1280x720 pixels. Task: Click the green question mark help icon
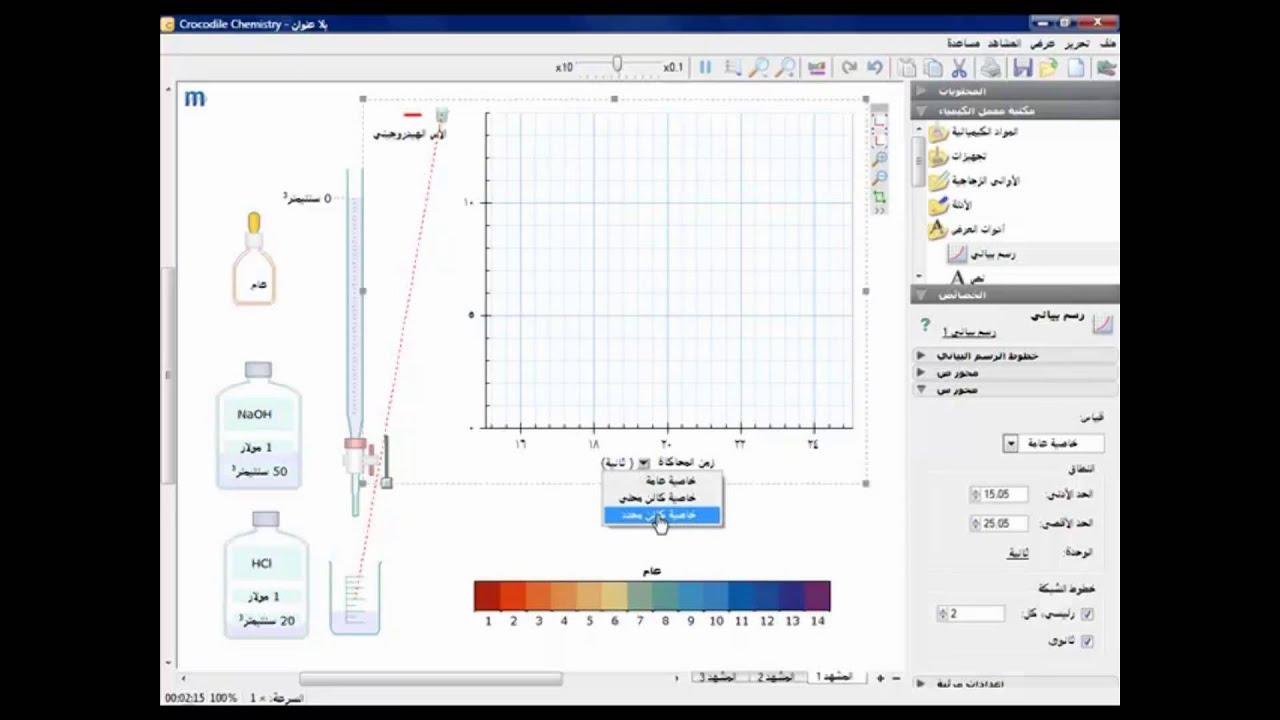[925, 324]
